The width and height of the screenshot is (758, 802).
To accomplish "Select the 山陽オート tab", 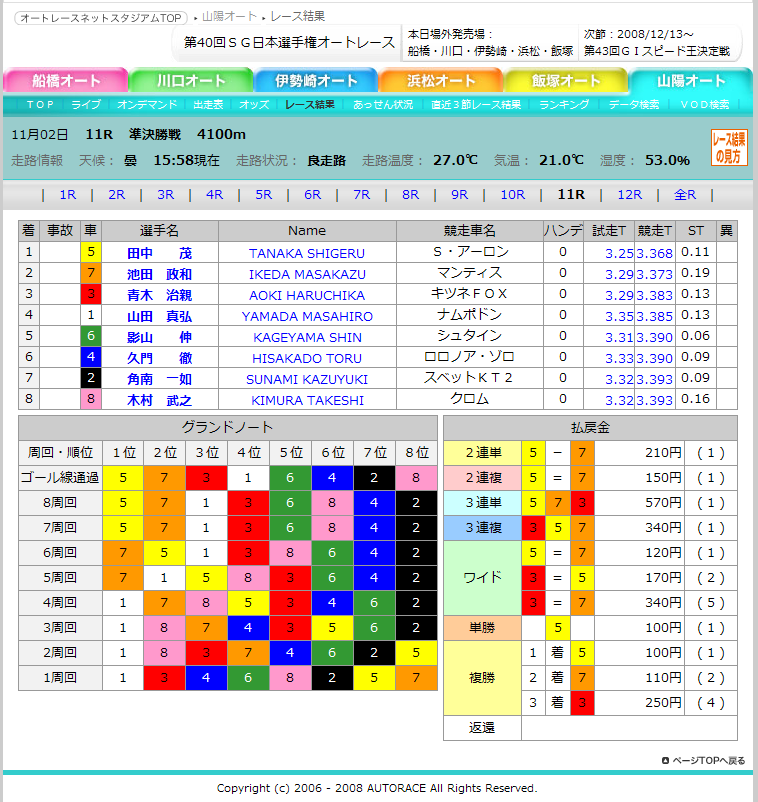I will pos(691,80).
